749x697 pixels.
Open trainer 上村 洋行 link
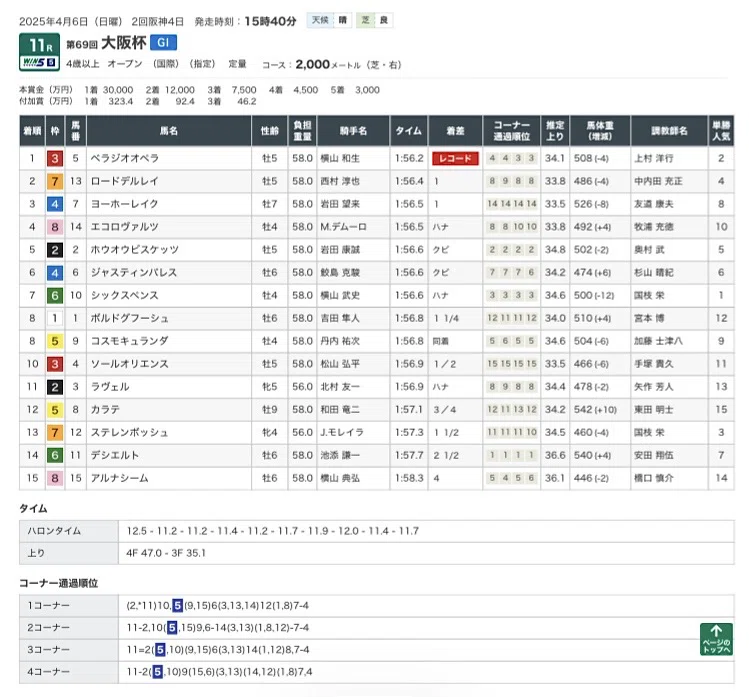653,158
